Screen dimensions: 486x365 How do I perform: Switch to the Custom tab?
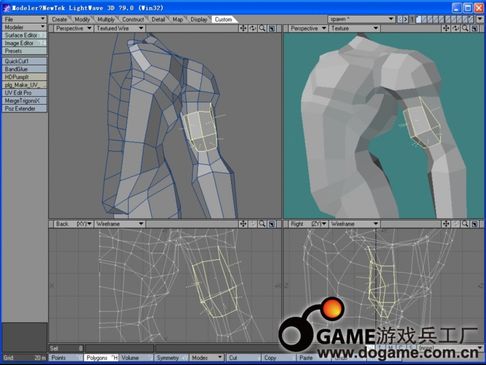[223, 19]
